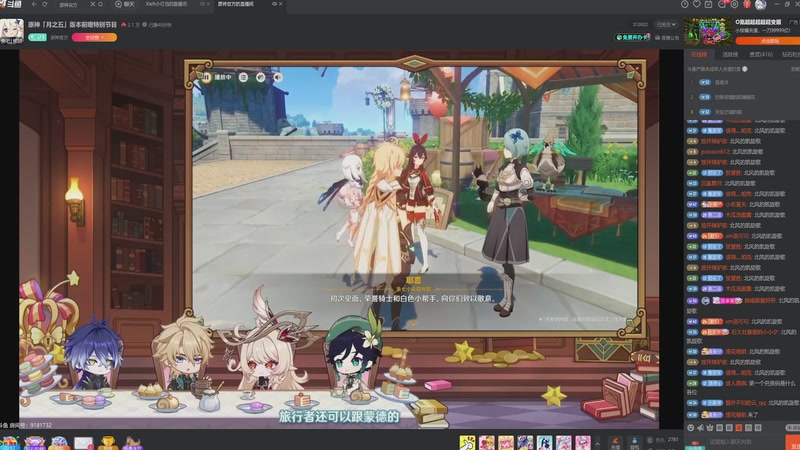Click the round icon next to the speaker in the overlay
800x450 pixels.
[x=261, y=77]
